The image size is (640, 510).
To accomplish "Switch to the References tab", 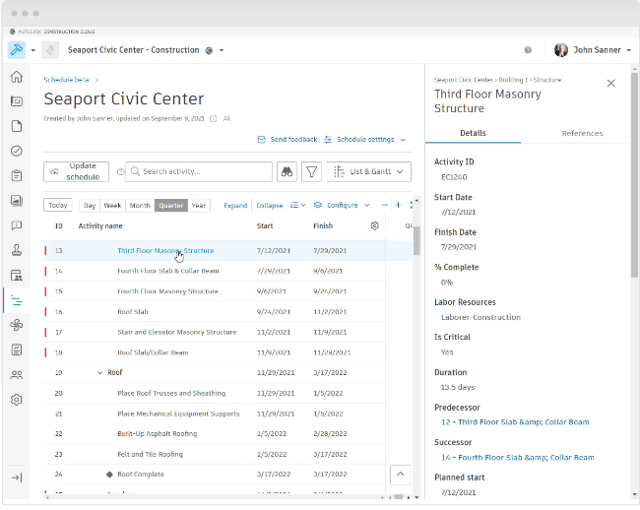I will point(582,133).
